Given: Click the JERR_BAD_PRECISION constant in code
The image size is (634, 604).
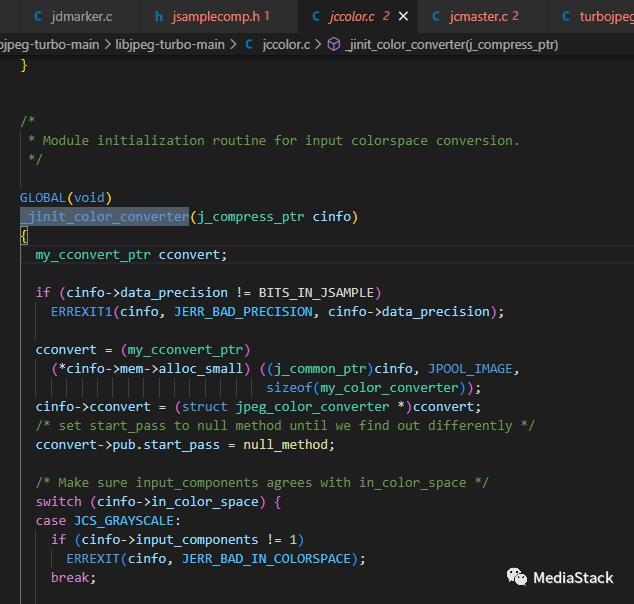Looking at the screenshot, I should coord(243,311).
